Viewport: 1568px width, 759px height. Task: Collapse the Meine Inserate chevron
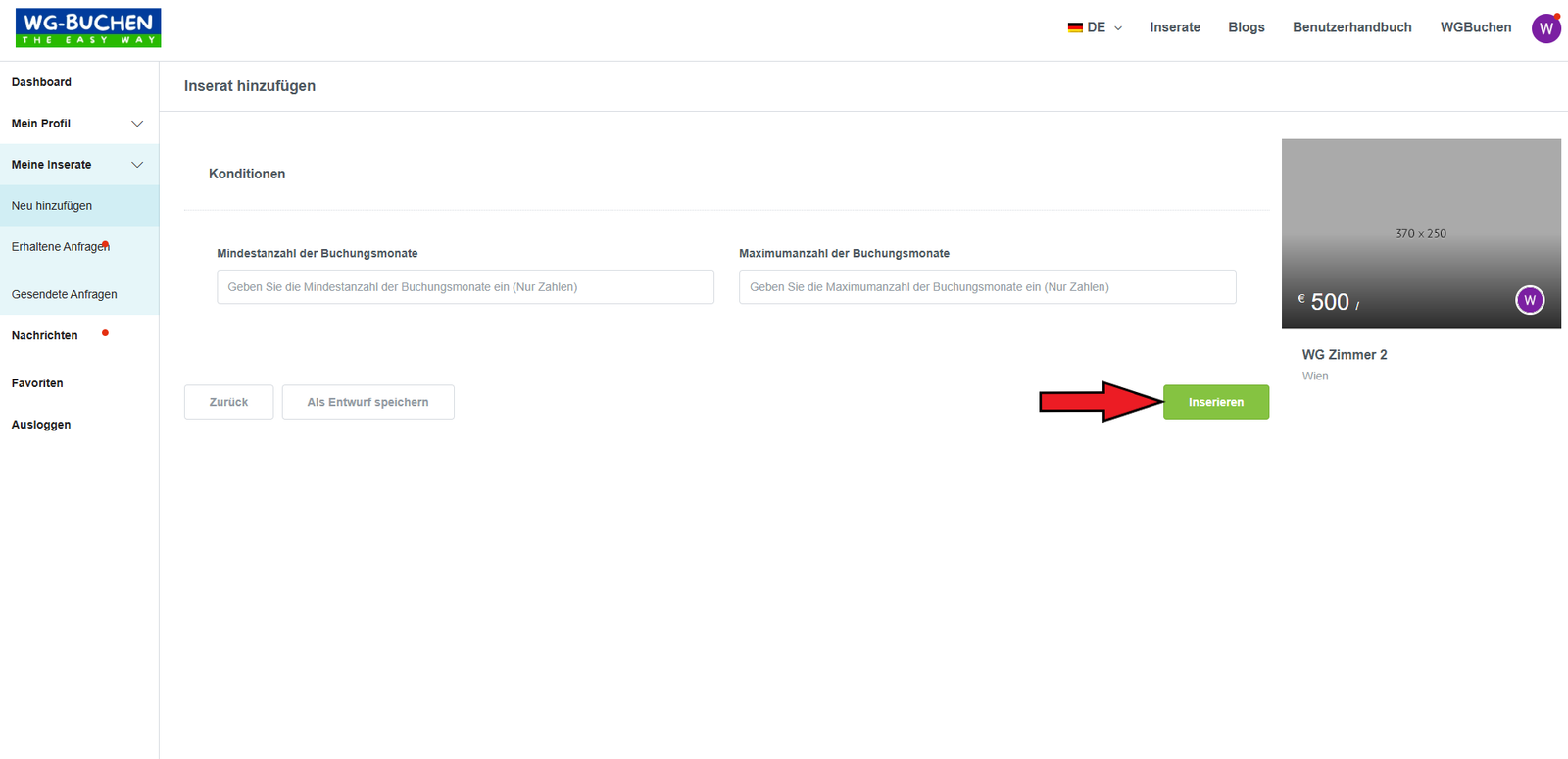click(137, 165)
